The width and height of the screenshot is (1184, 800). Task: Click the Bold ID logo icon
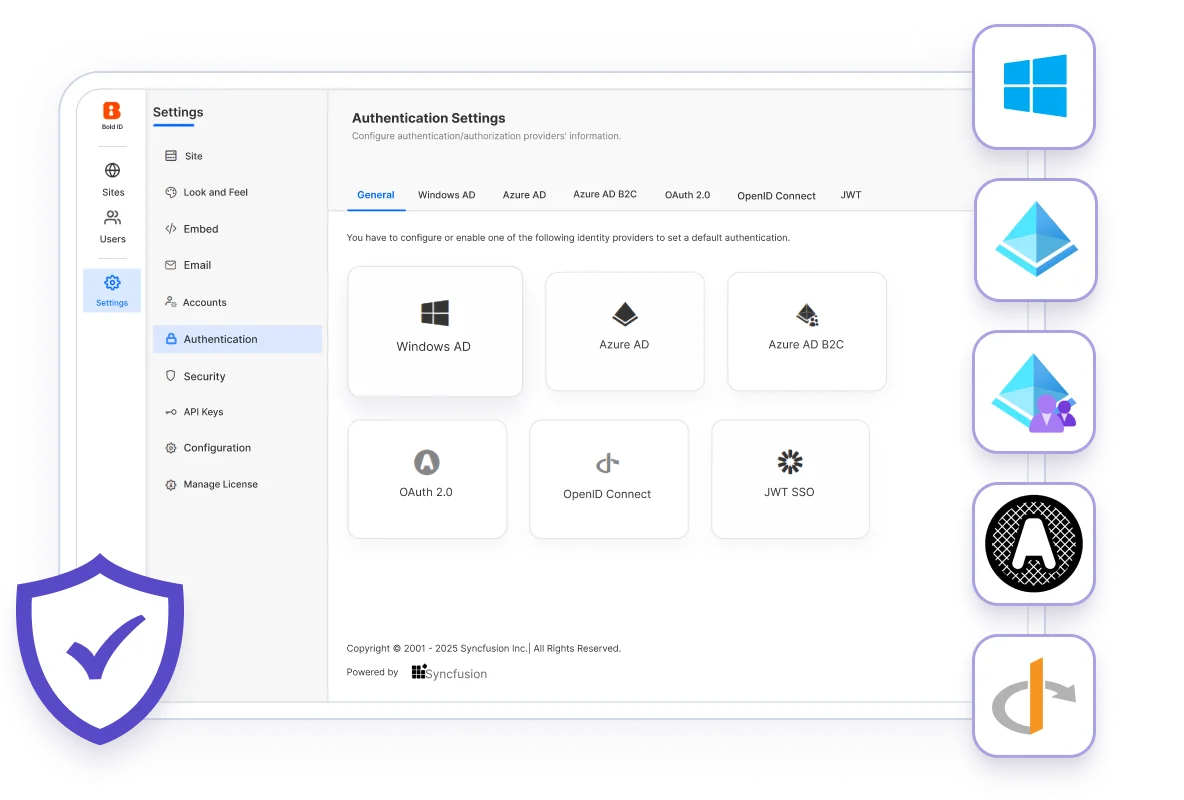112,111
